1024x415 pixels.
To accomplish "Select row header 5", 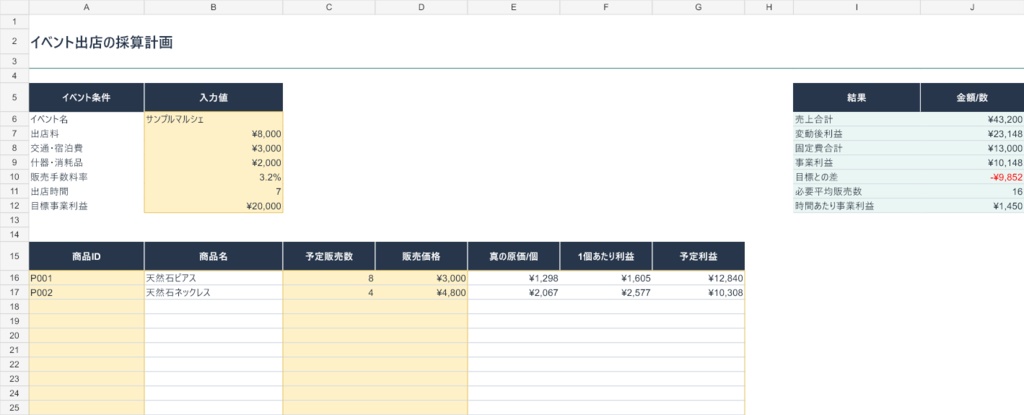I will coord(14,97).
